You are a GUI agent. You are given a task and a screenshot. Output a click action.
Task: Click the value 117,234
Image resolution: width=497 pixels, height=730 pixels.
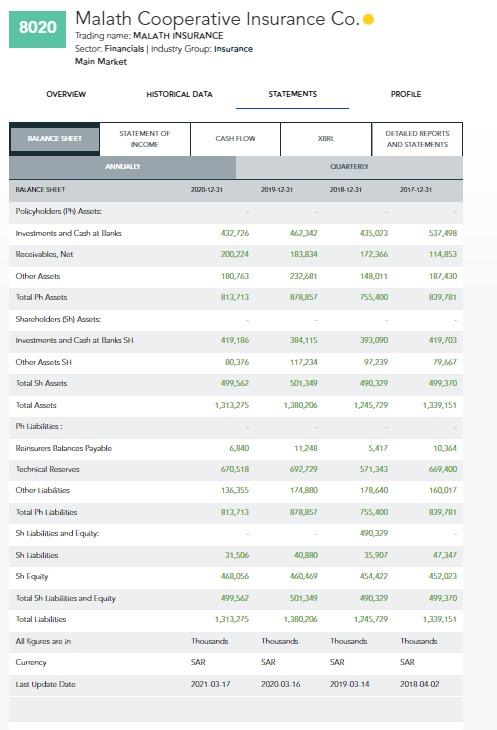[x=303, y=362]
